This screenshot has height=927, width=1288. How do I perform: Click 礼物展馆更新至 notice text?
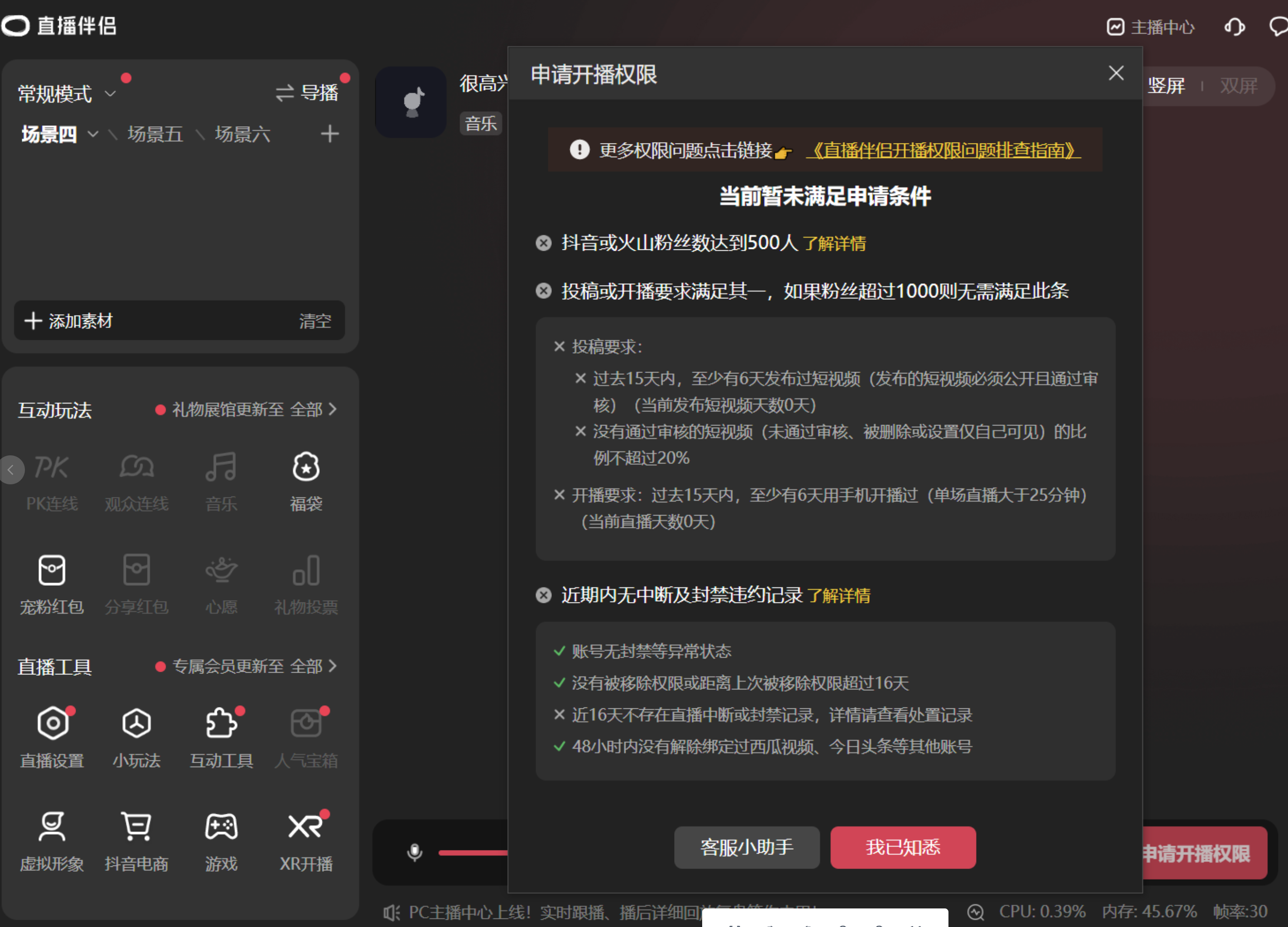[228, 409]
